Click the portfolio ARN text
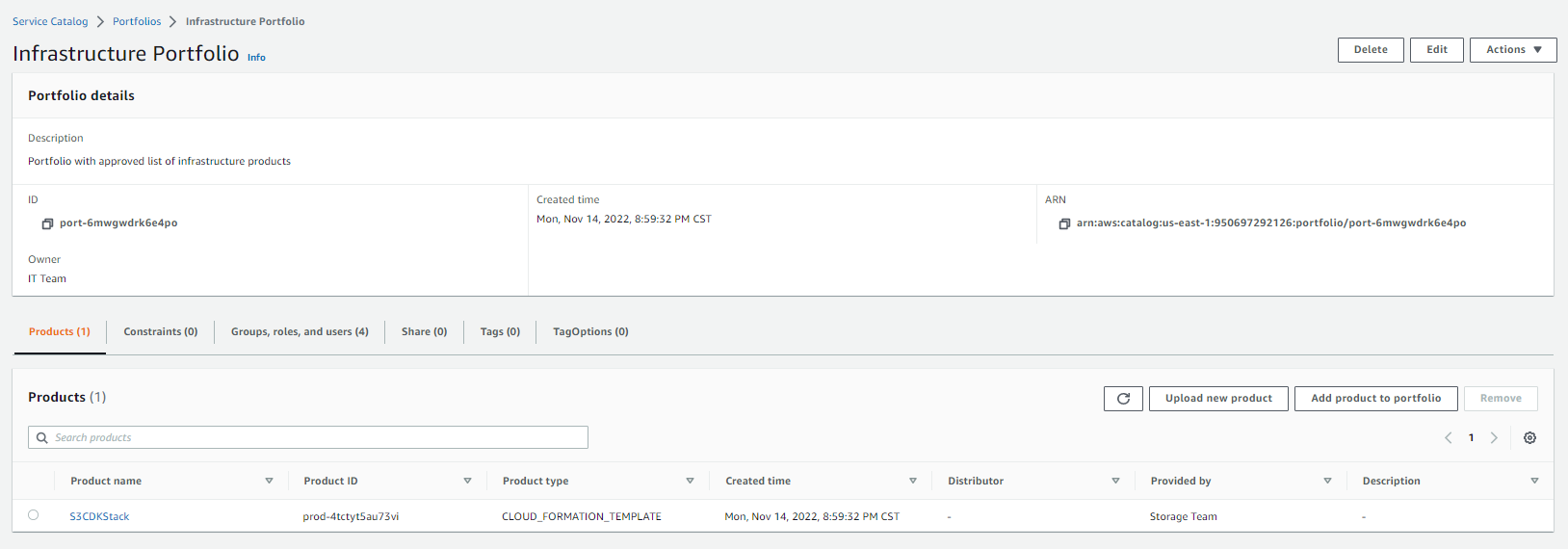The width and height of the screenshot is (1568, 549). coord(1271,223)
